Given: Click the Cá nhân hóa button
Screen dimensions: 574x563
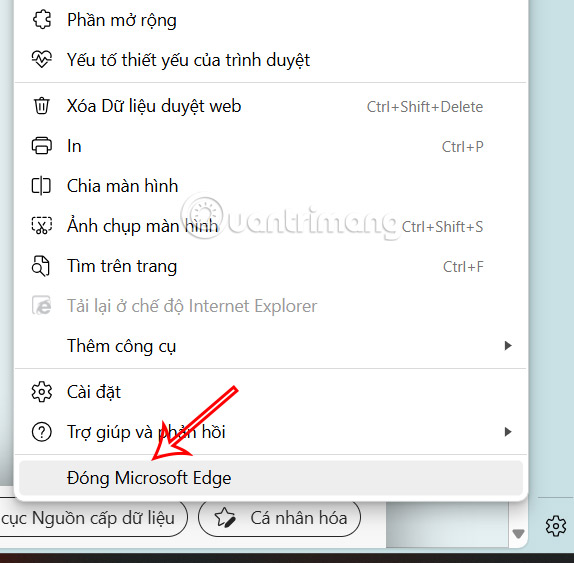Looking at the screenshot, I should (x=279, y=518).
